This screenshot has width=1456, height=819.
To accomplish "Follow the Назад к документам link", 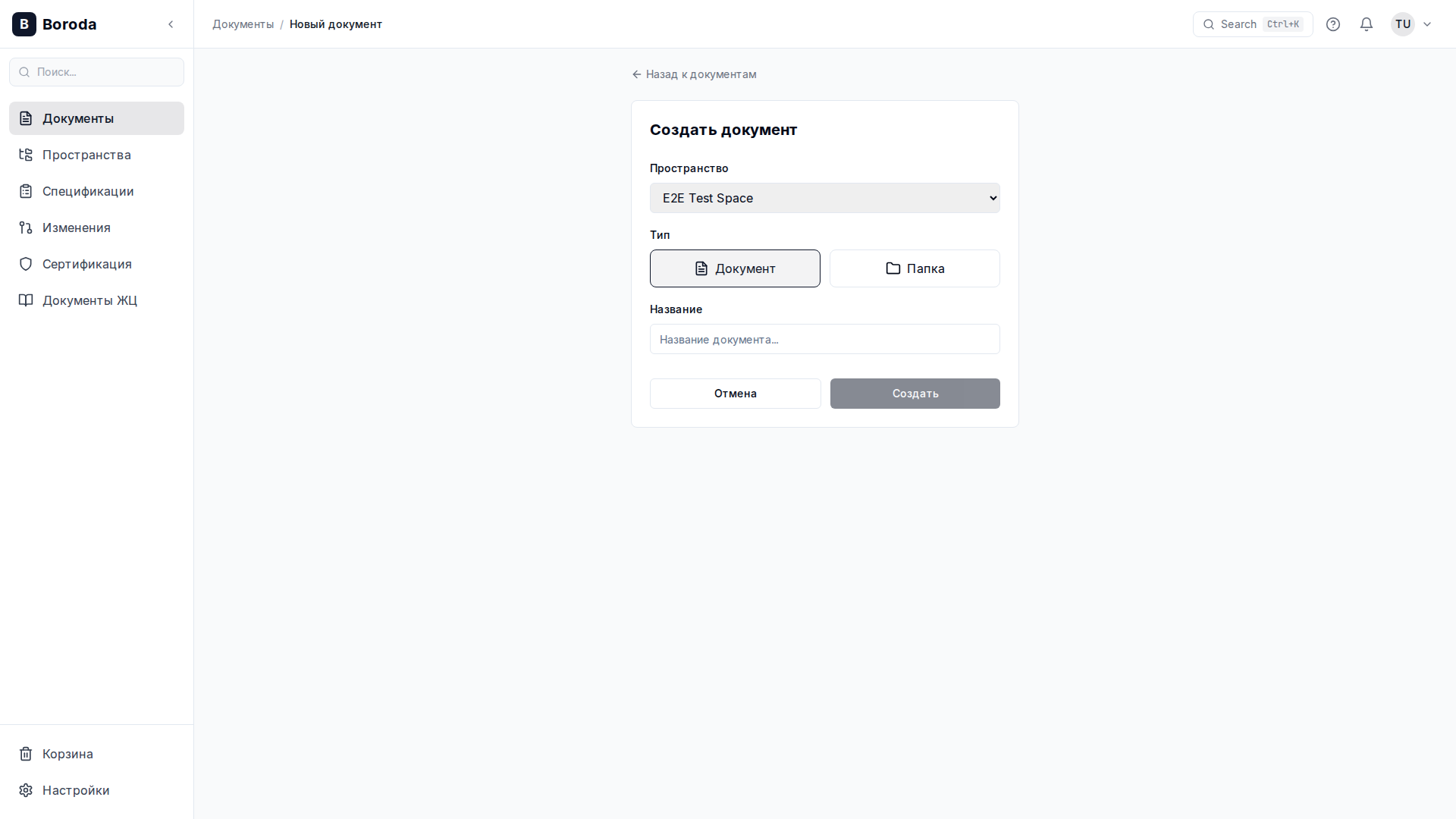I will 694,74.
